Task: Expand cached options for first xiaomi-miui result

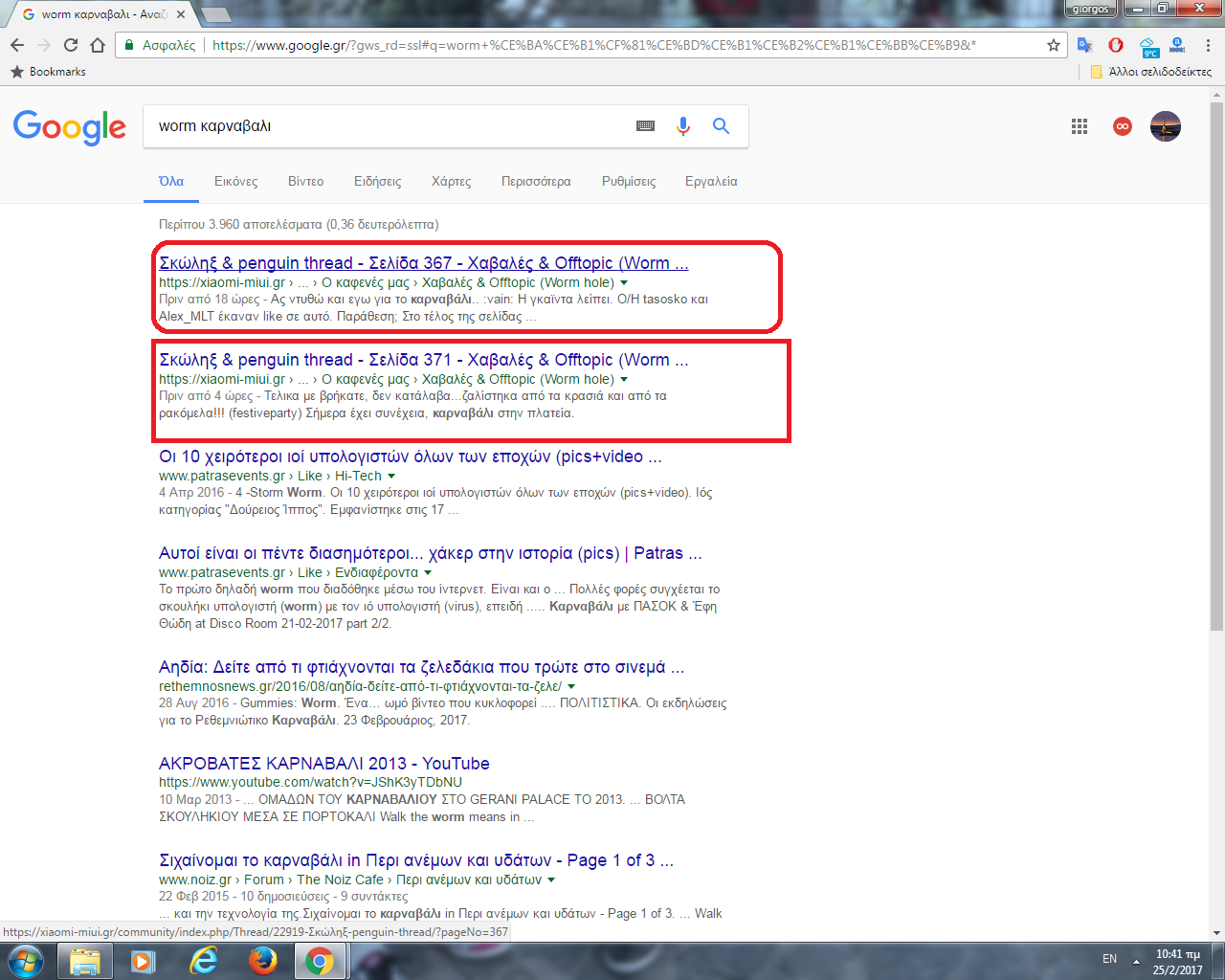Action: click(x=624, y=283)
